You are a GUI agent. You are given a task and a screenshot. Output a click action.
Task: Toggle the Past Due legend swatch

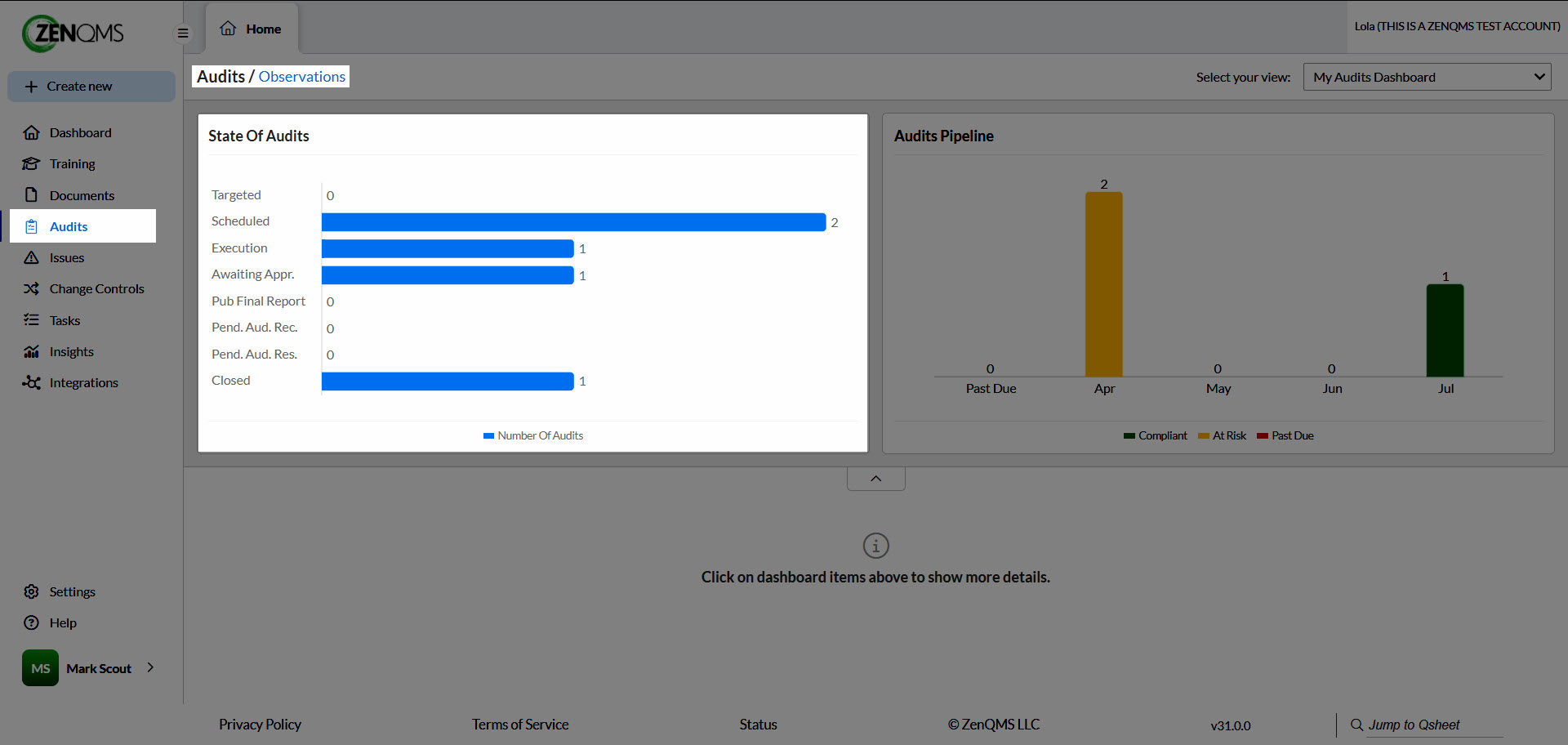point(1263,436)
